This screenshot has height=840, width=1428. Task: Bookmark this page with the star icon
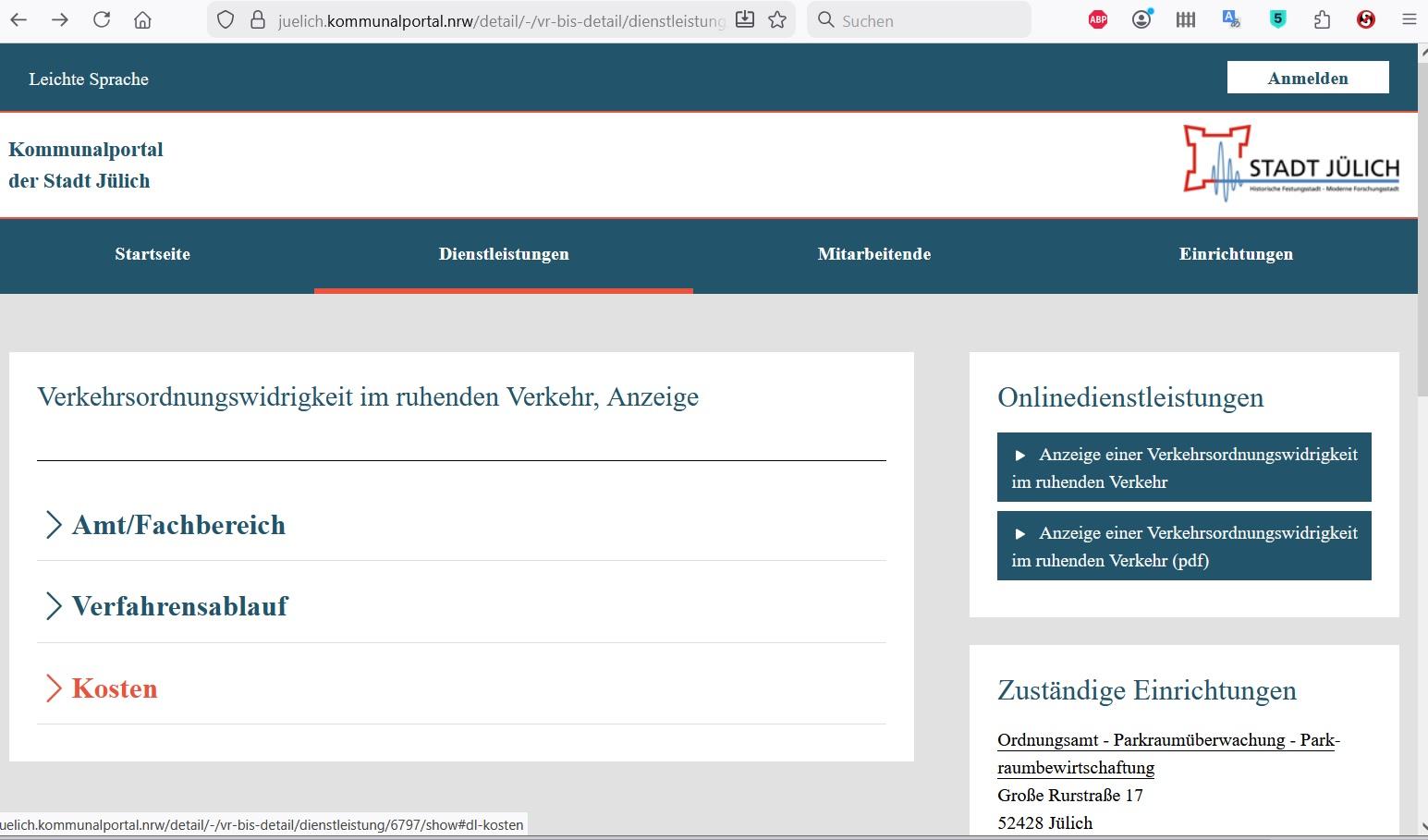[777, 19]
